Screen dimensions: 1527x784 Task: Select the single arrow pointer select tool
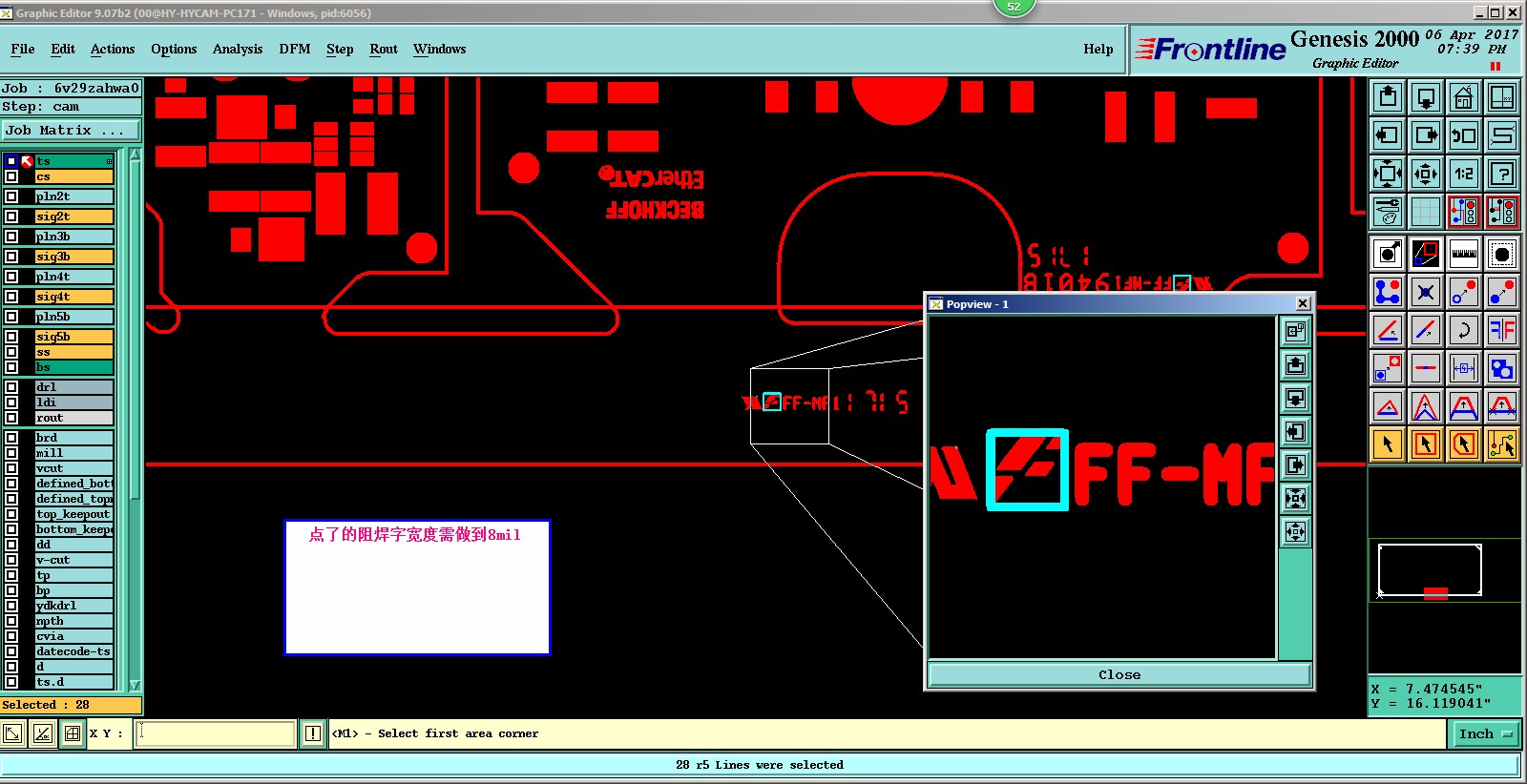pos(1388,444)
